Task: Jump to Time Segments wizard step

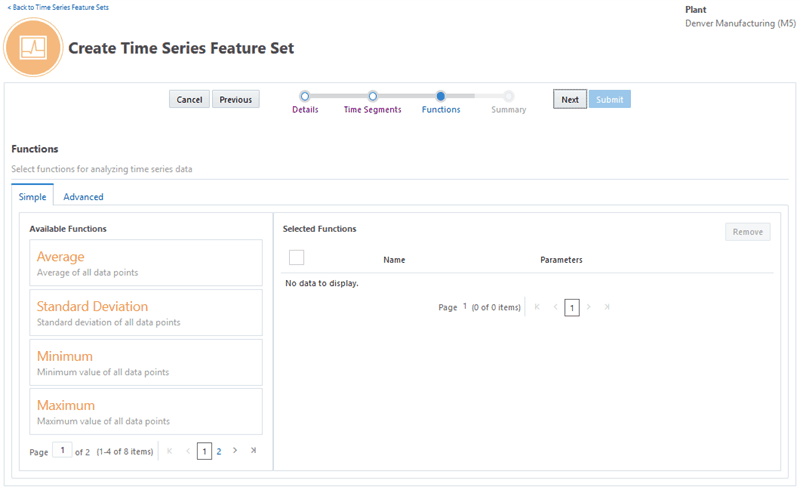Action: (372, 97)
